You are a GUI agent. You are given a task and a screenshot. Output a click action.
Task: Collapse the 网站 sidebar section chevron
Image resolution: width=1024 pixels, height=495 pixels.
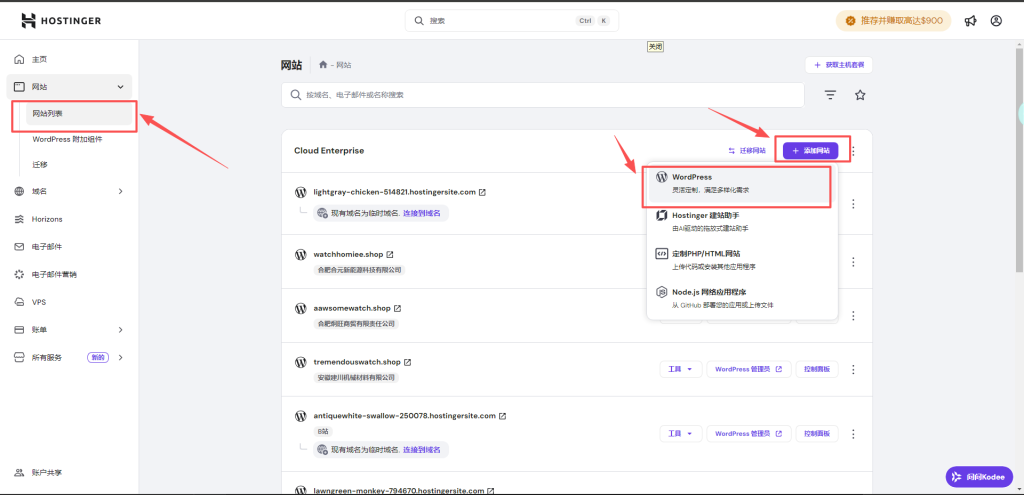tap(120, 87)
